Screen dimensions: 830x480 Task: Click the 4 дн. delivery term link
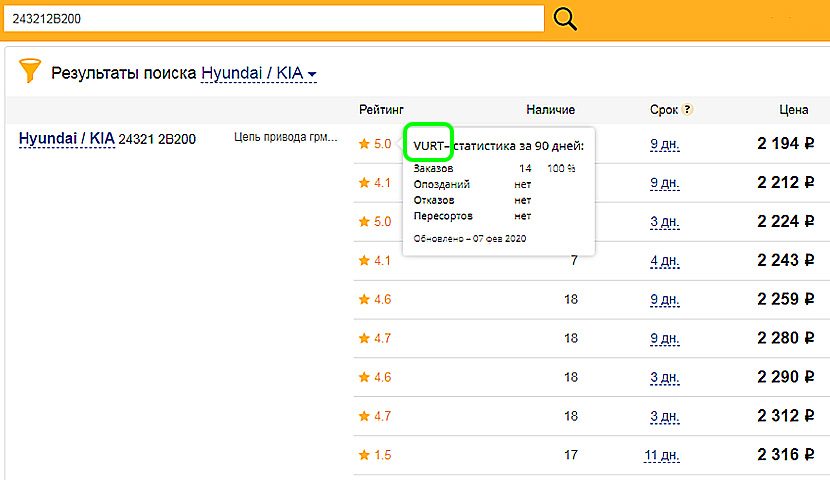coord(664,260)
